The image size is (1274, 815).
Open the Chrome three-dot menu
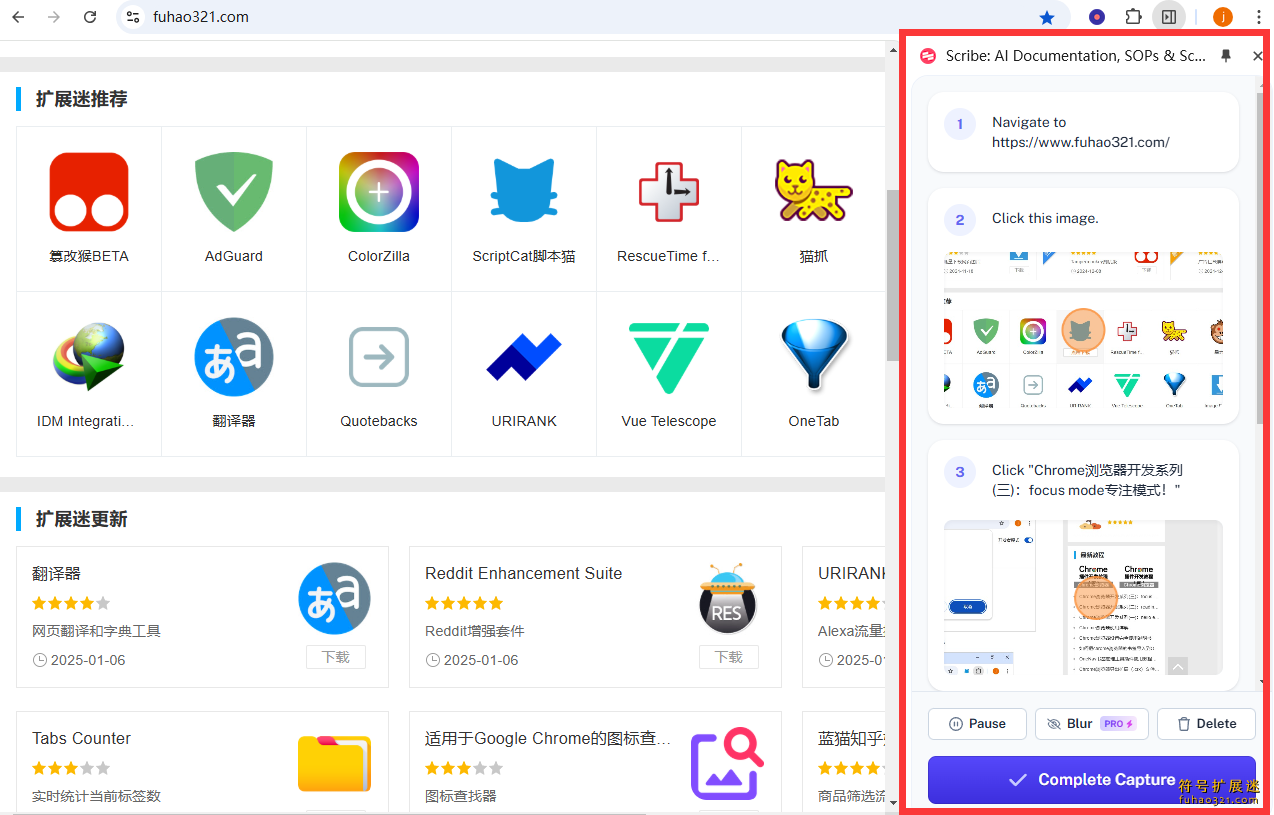(1257, 17)
